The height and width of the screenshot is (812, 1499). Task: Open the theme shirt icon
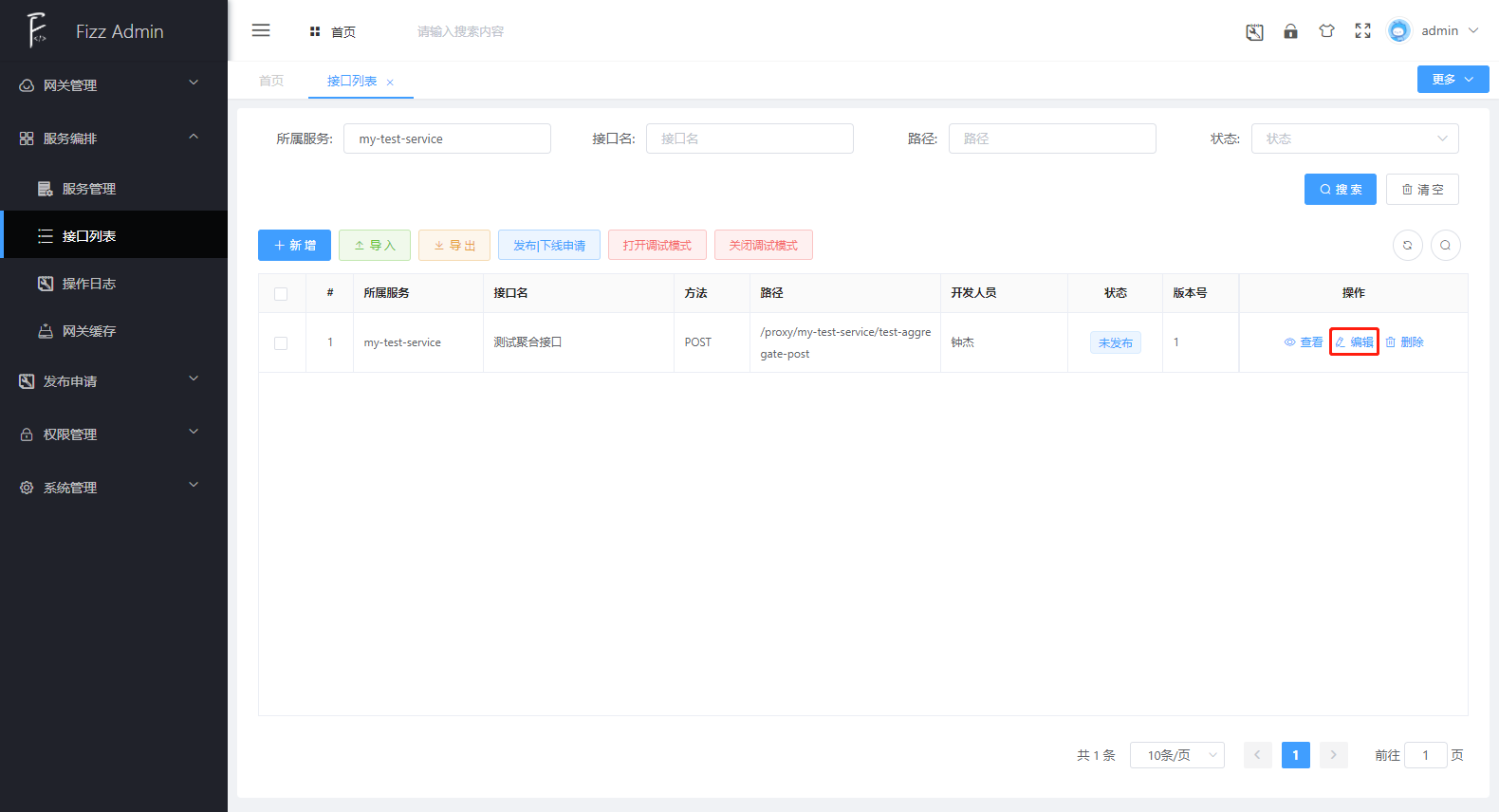(x=1326, y=31)
